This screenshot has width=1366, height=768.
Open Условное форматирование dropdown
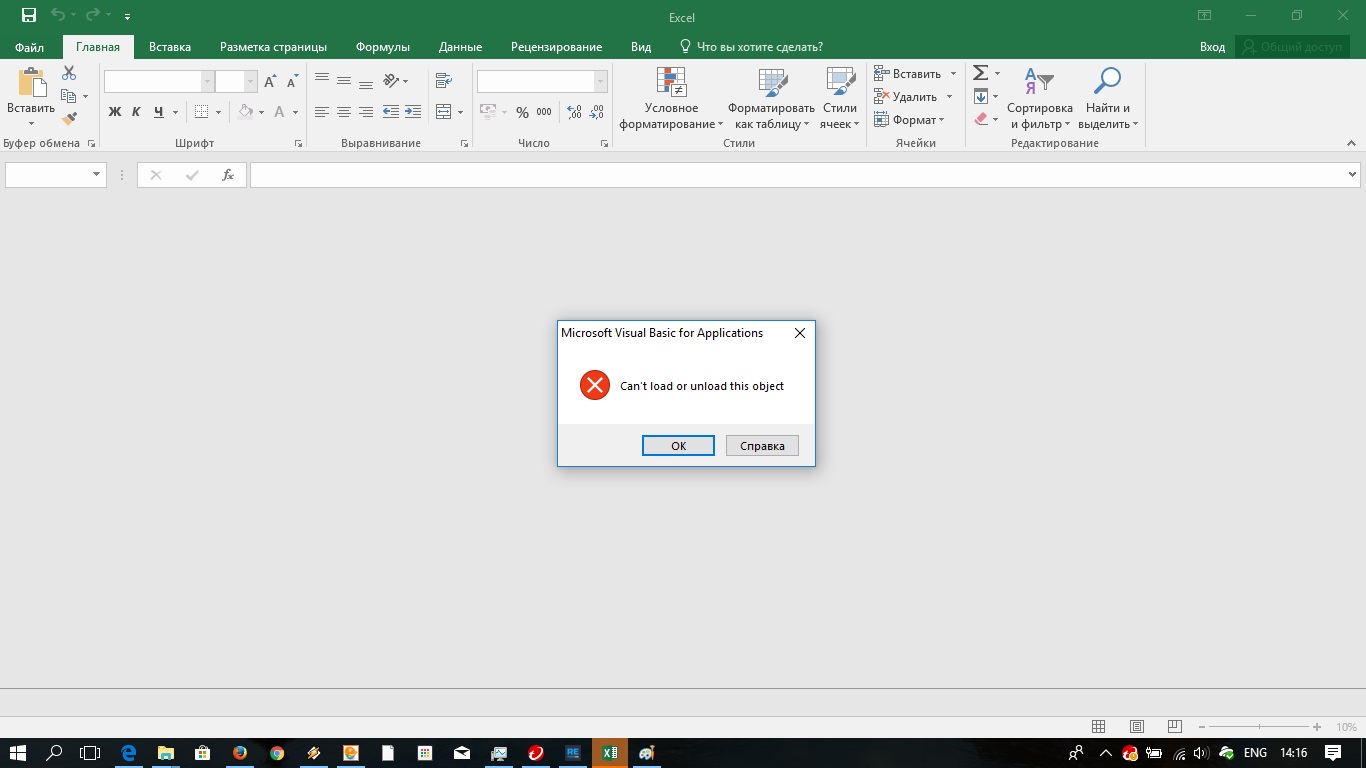(x=671, y=98)
